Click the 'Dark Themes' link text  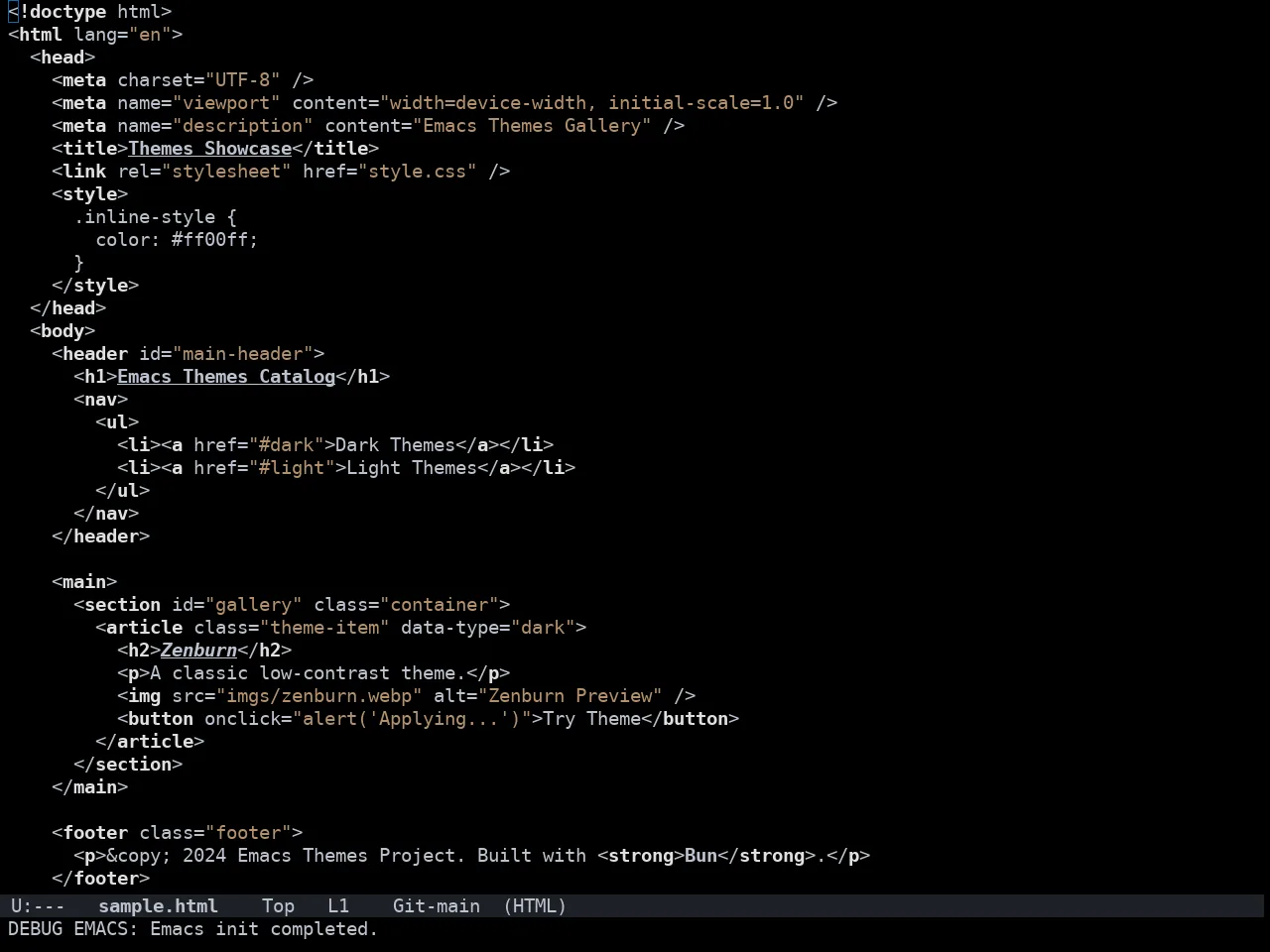point(395,445)
